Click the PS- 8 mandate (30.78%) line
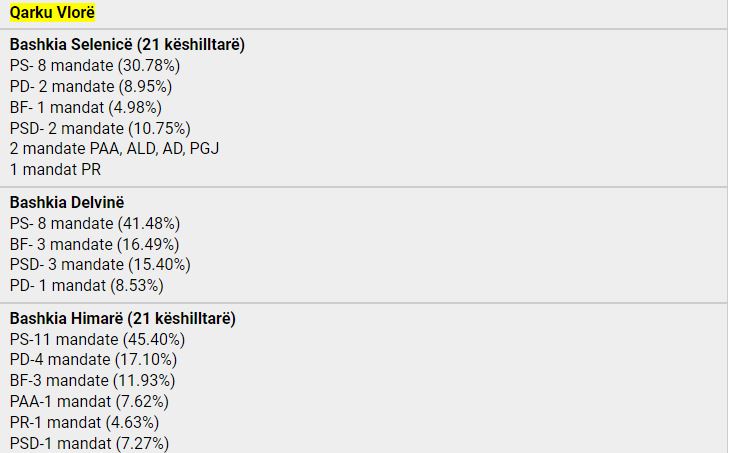The image size is (729, 453). pyautogui.click(x=95, y=66)
